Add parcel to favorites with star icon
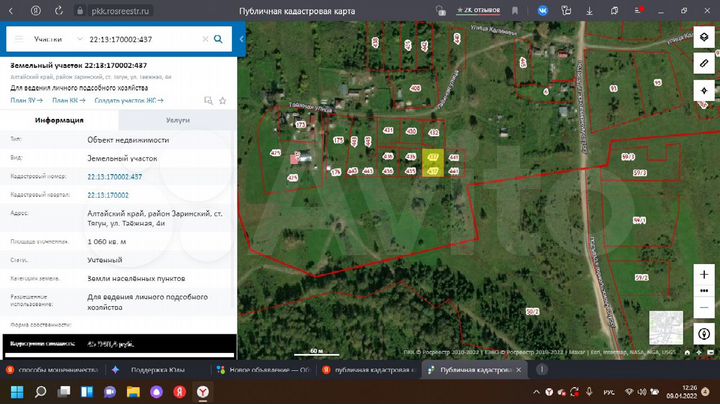This screenshot has height=404, width=720. pyautogui.click(x=223, y=101)
